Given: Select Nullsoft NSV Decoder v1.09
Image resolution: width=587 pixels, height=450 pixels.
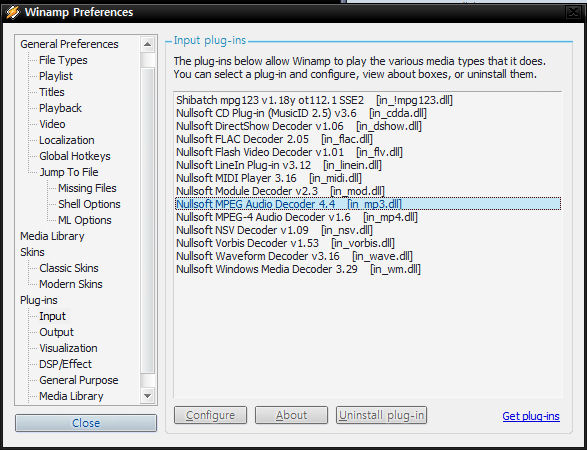Looking at the screenshot, I should coord(368,230).
